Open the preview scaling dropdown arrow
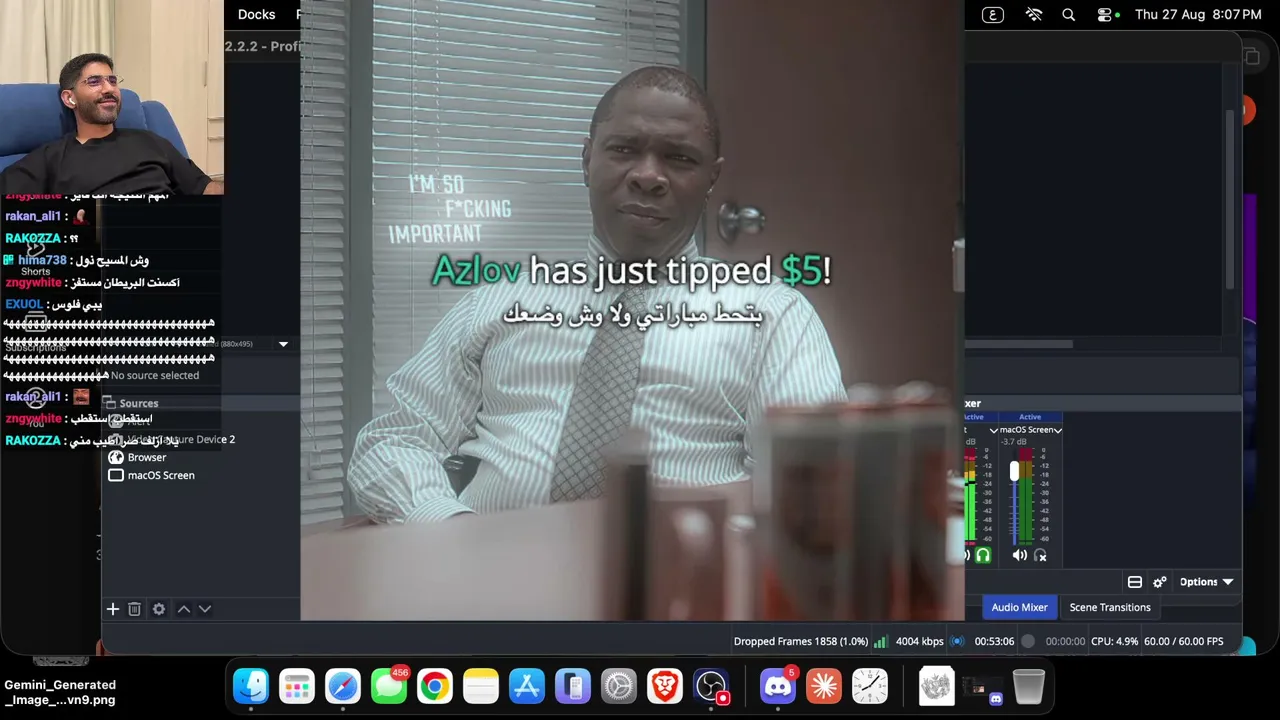1280x720 pixels. pos(283,344)
